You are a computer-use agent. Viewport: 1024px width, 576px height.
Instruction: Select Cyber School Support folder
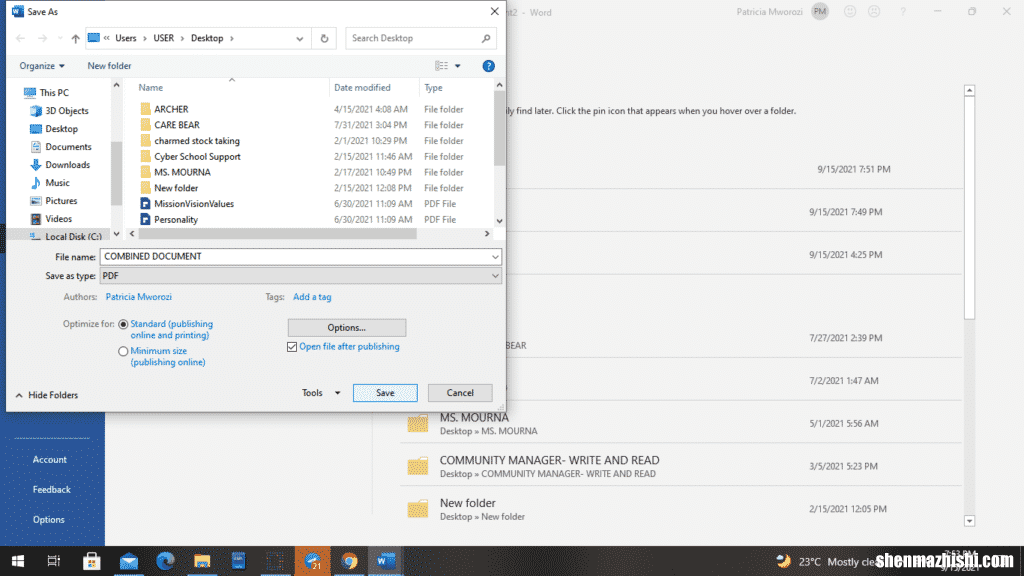pos(197,157)
